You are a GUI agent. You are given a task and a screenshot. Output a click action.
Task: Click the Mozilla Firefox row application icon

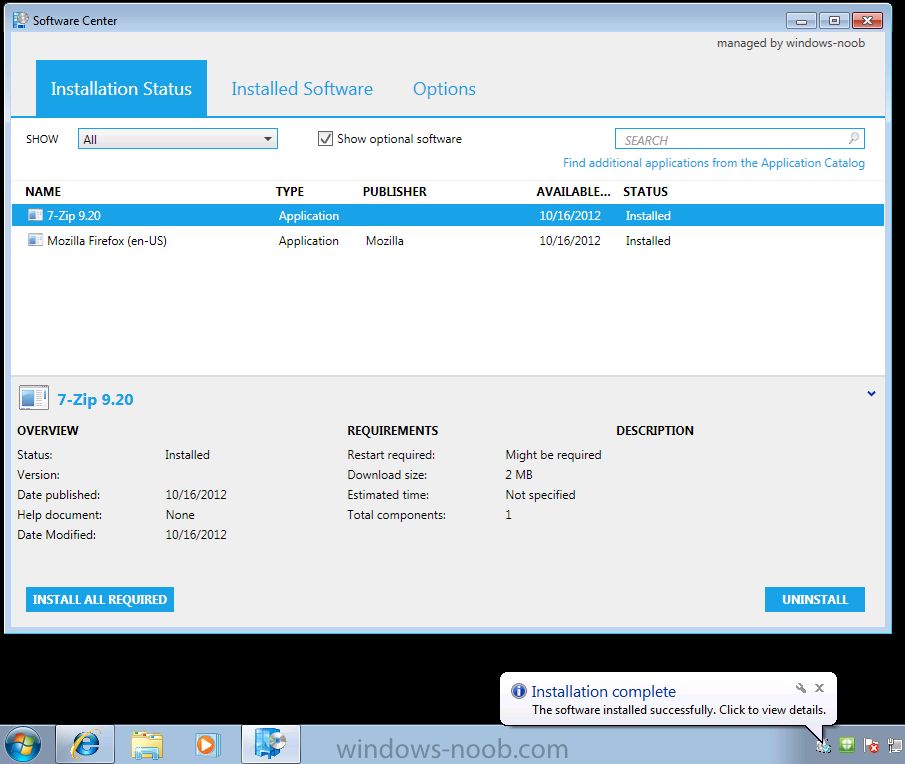(35, 240)
